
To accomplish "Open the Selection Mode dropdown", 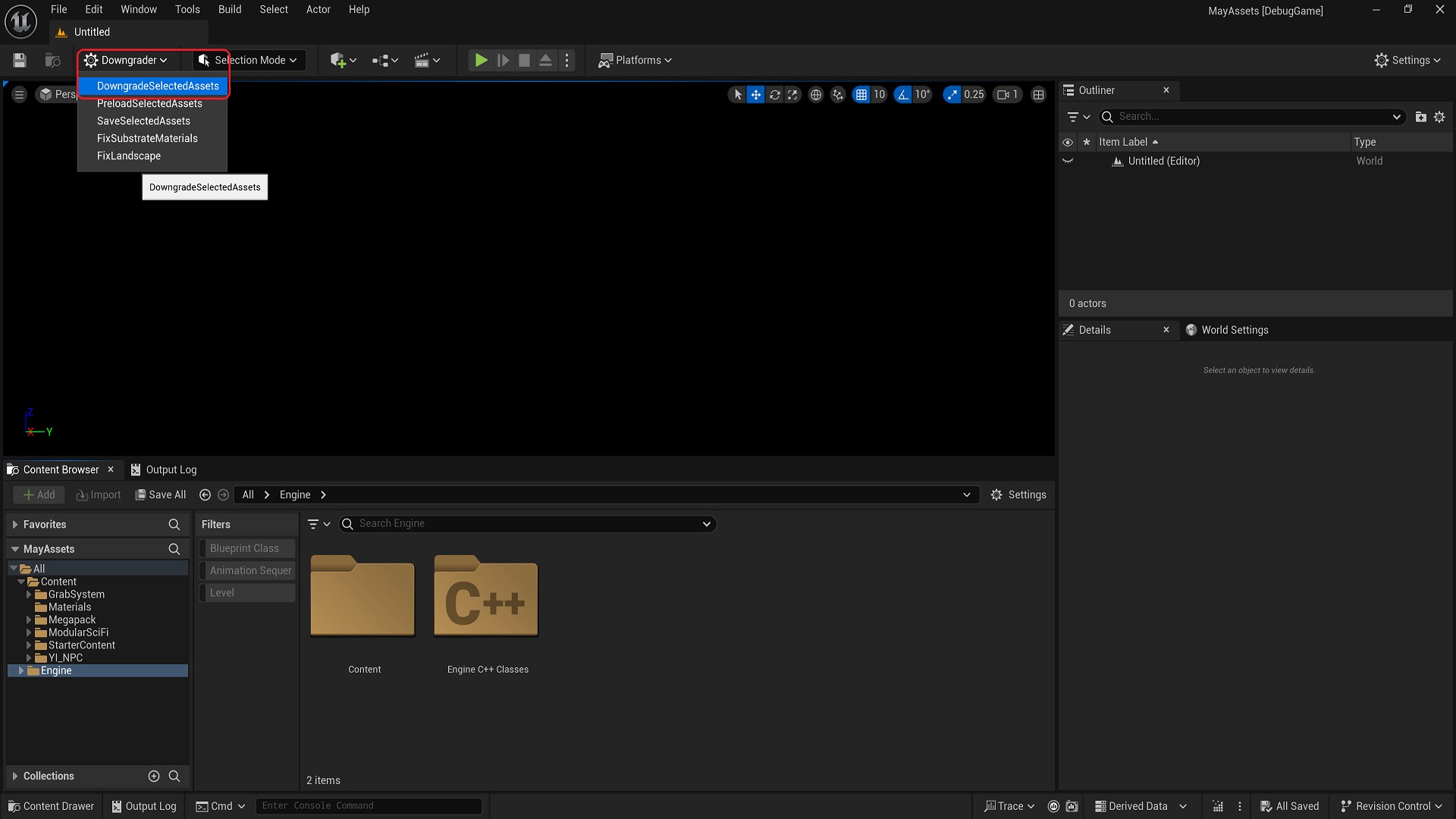I will (x=254, y=60).
